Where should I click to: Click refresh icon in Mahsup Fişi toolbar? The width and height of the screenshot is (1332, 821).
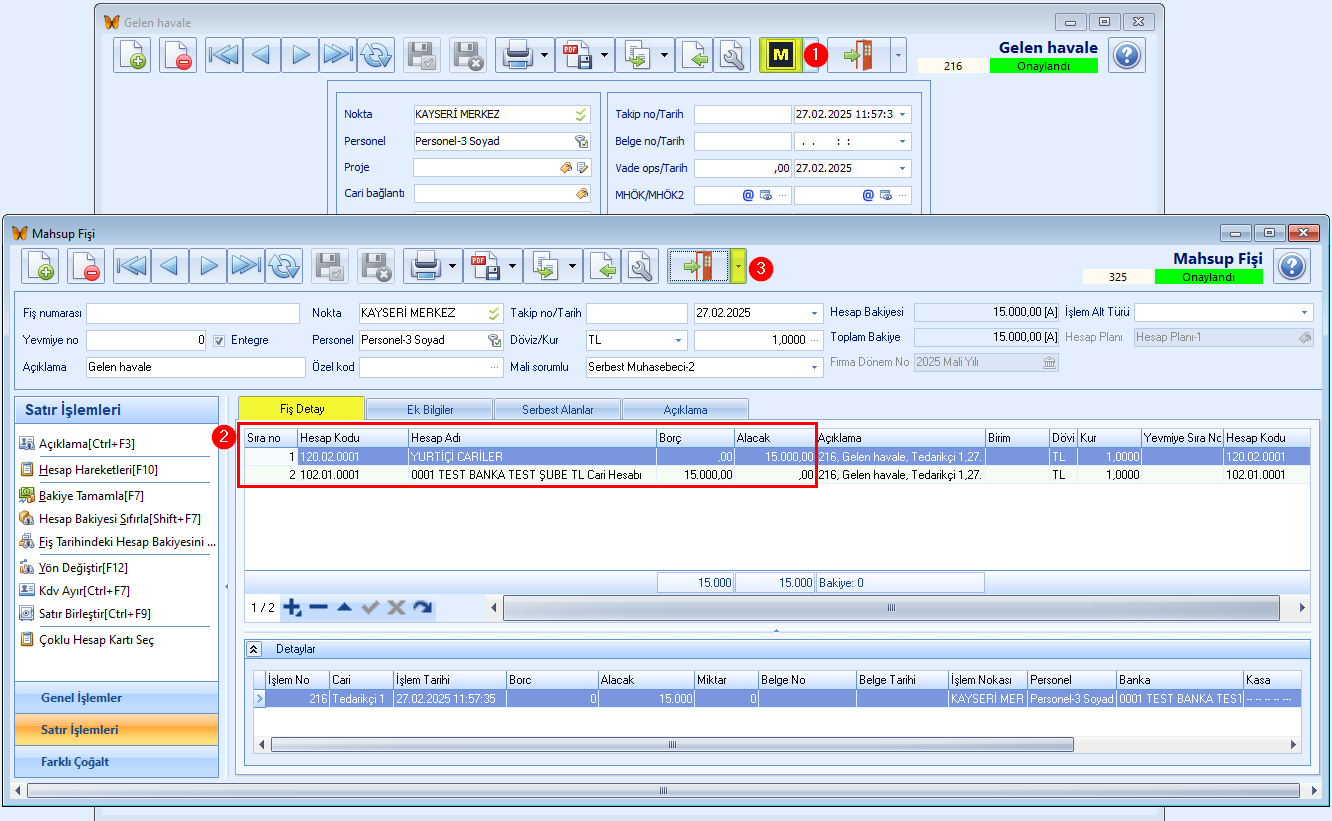284,266
